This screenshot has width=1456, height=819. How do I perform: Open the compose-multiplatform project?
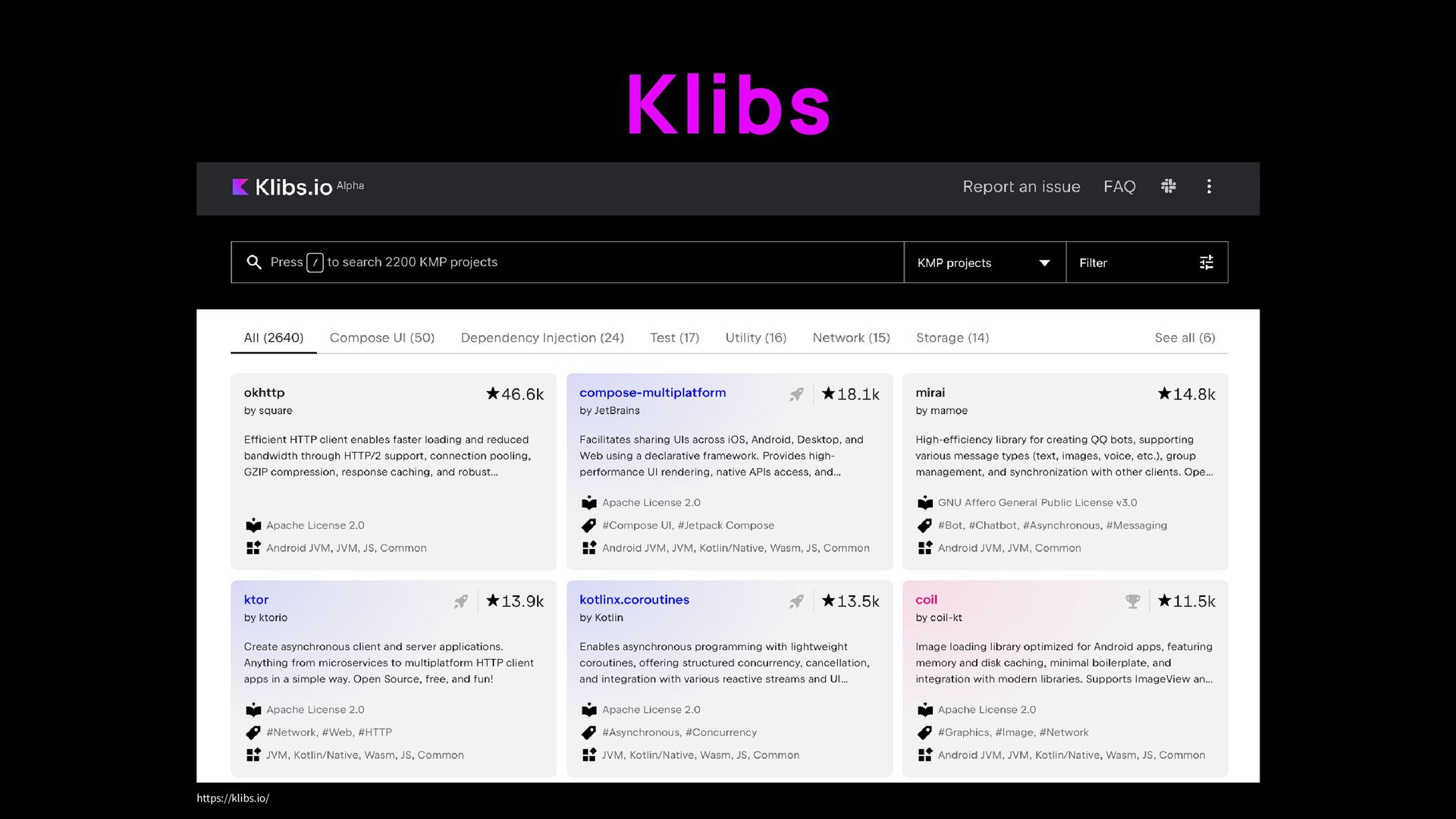pyautogui.click(x=652, y=393)
